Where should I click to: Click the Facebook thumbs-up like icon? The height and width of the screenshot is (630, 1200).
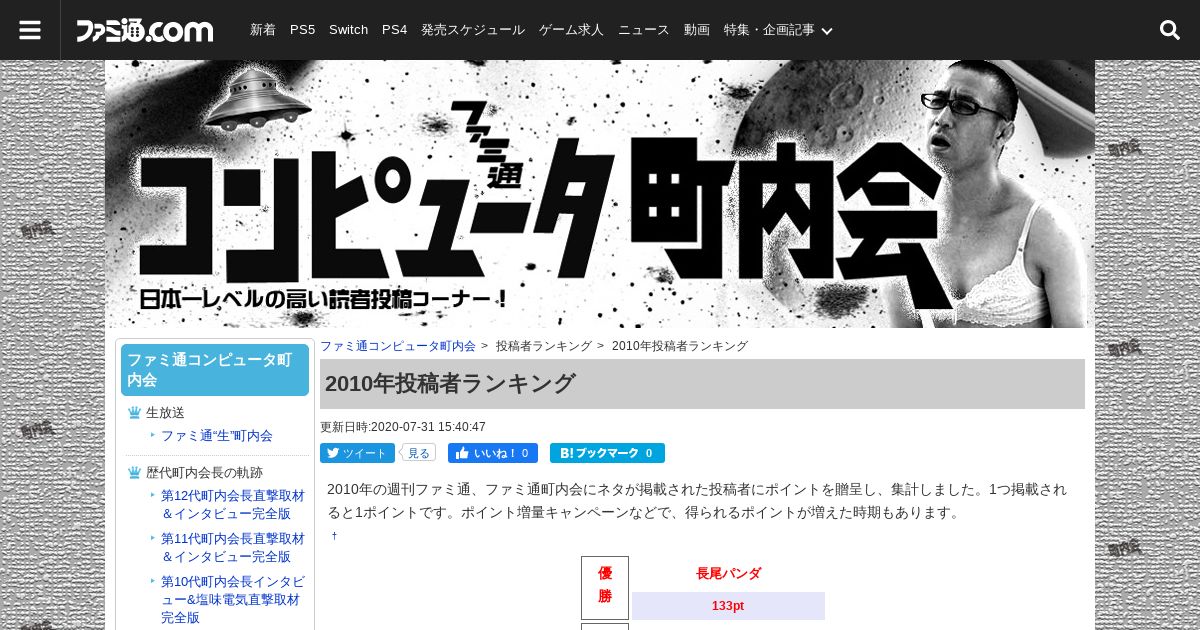click(462, 453)
